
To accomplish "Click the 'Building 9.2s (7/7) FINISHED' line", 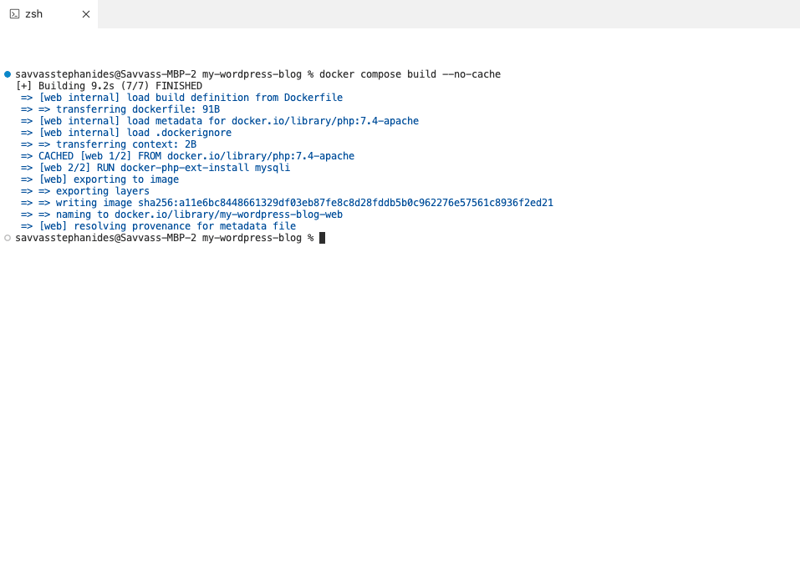I will pyautogui.click(x=109, y=86).
